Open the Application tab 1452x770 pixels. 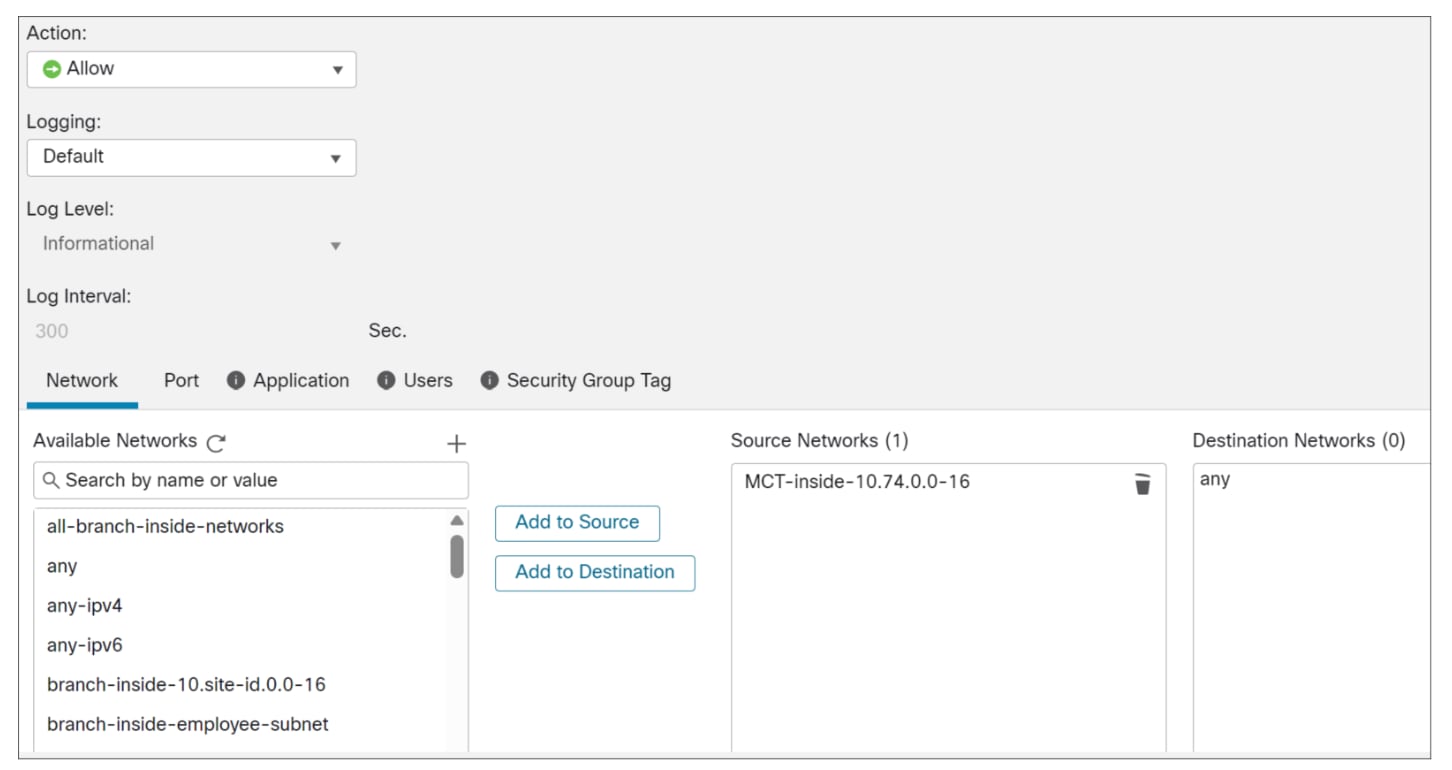click(301, 381)
